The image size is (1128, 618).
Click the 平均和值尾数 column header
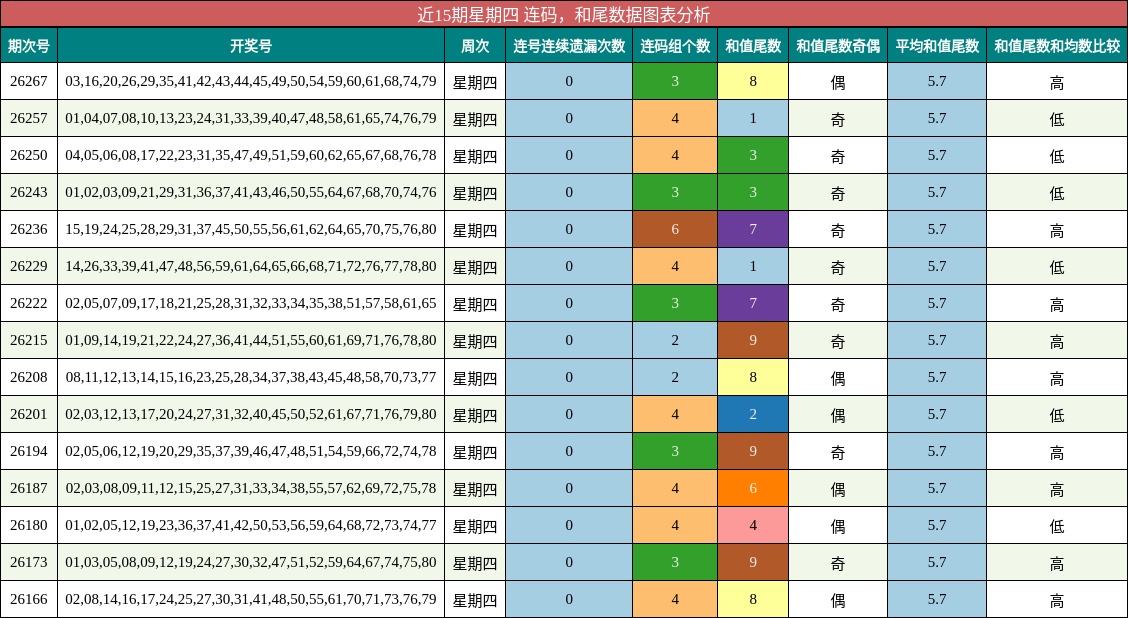[937, 46]
